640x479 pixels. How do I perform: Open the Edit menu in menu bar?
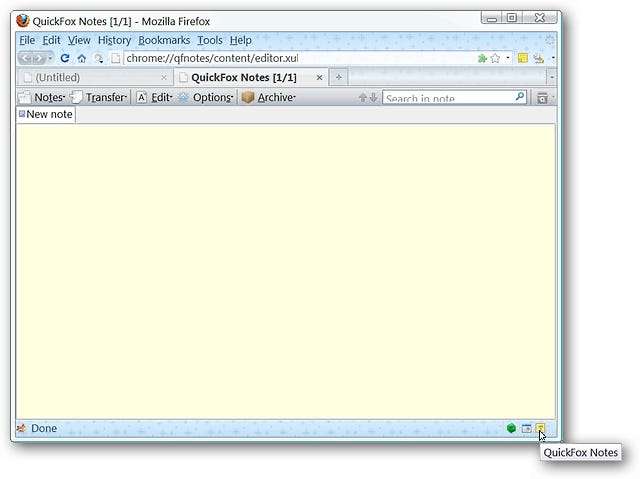(x=51, y=40)
